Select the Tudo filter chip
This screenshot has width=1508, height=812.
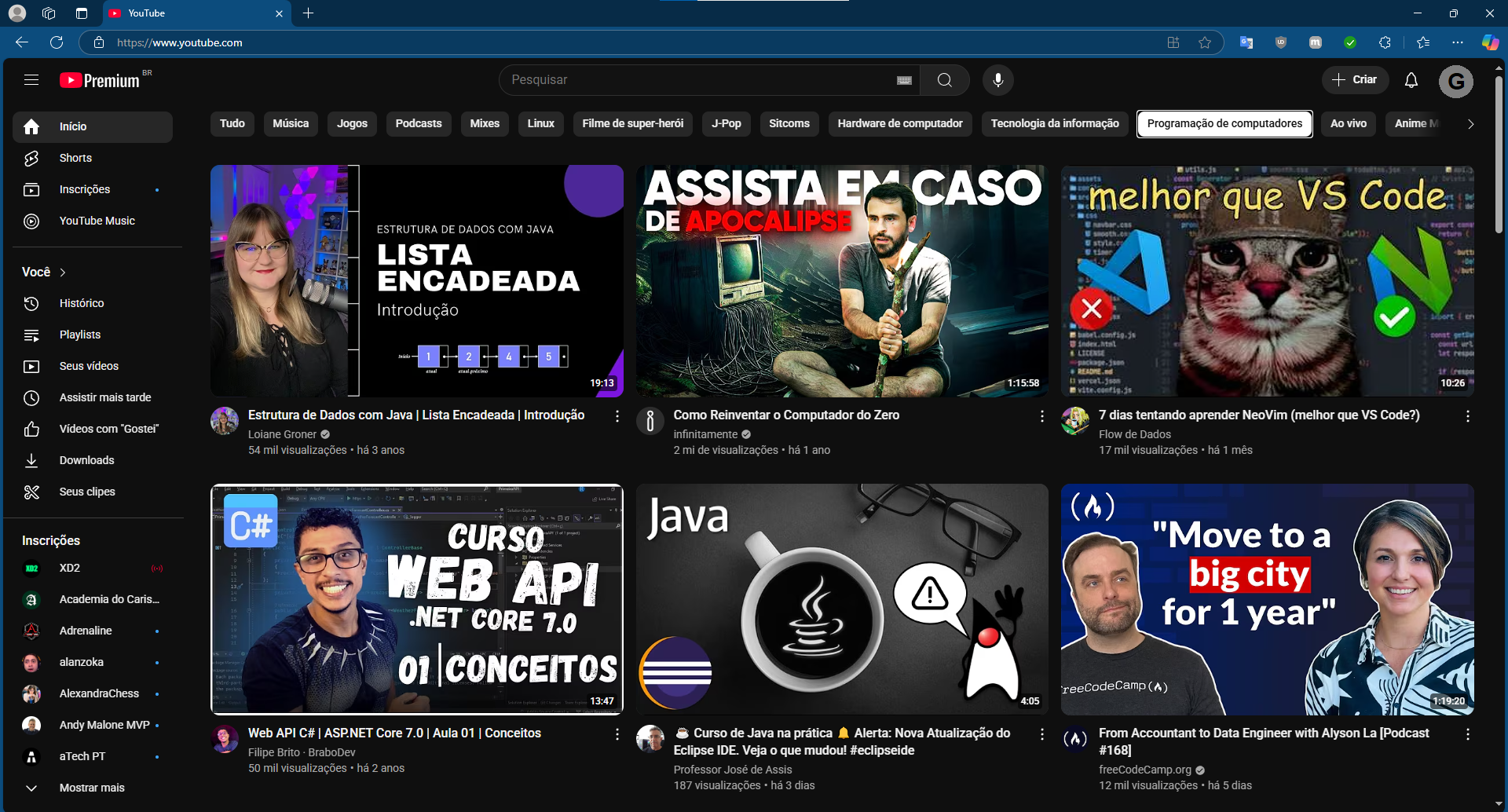coord(232,124)
